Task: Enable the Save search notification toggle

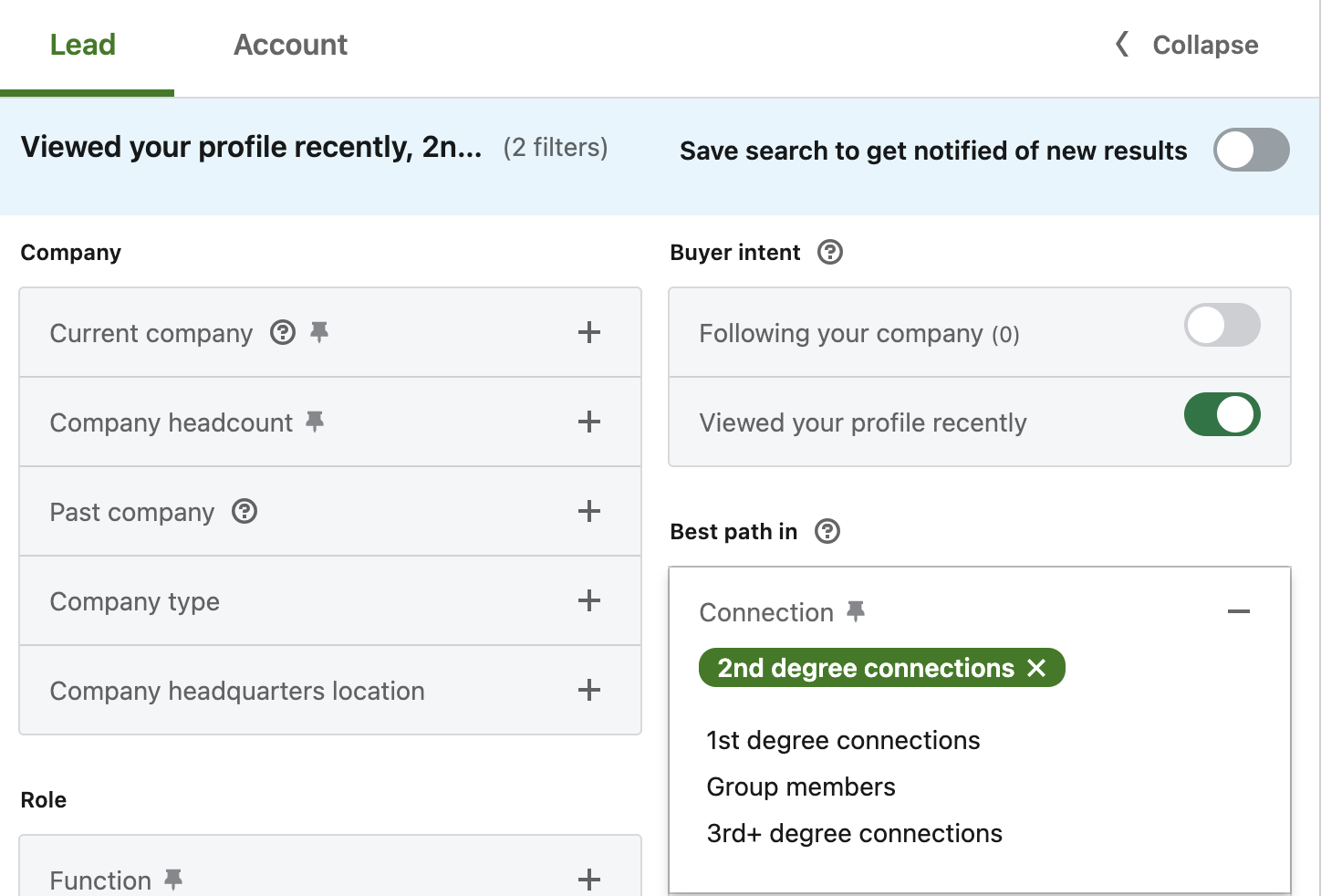Action: [1251, 150]
